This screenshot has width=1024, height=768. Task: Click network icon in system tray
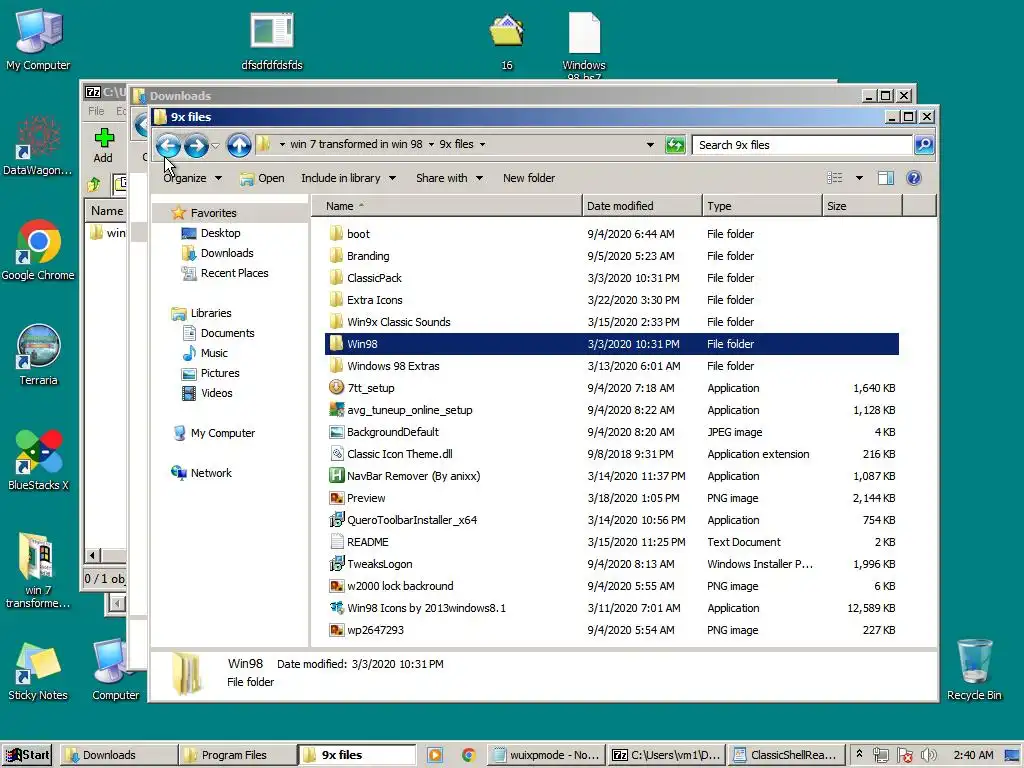(880, 755)
